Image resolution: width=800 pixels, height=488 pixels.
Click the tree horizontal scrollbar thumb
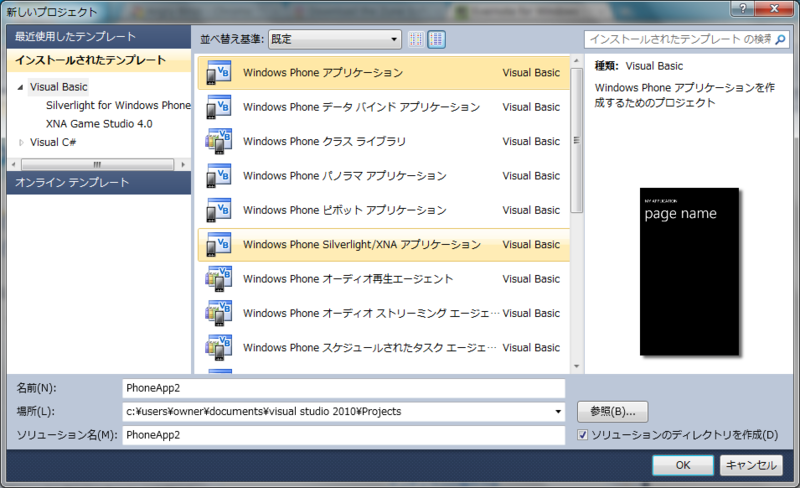point(97,164)
